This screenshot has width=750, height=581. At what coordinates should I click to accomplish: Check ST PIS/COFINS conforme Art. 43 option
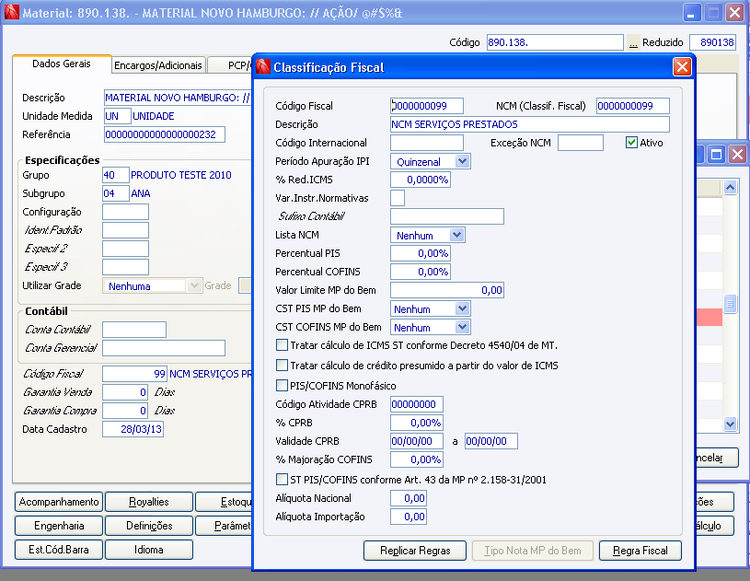[282, 479]
